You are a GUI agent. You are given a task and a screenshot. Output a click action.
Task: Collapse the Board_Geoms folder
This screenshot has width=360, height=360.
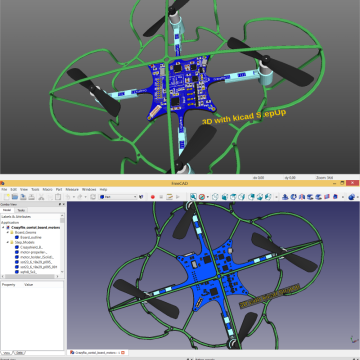click(8, 232)
